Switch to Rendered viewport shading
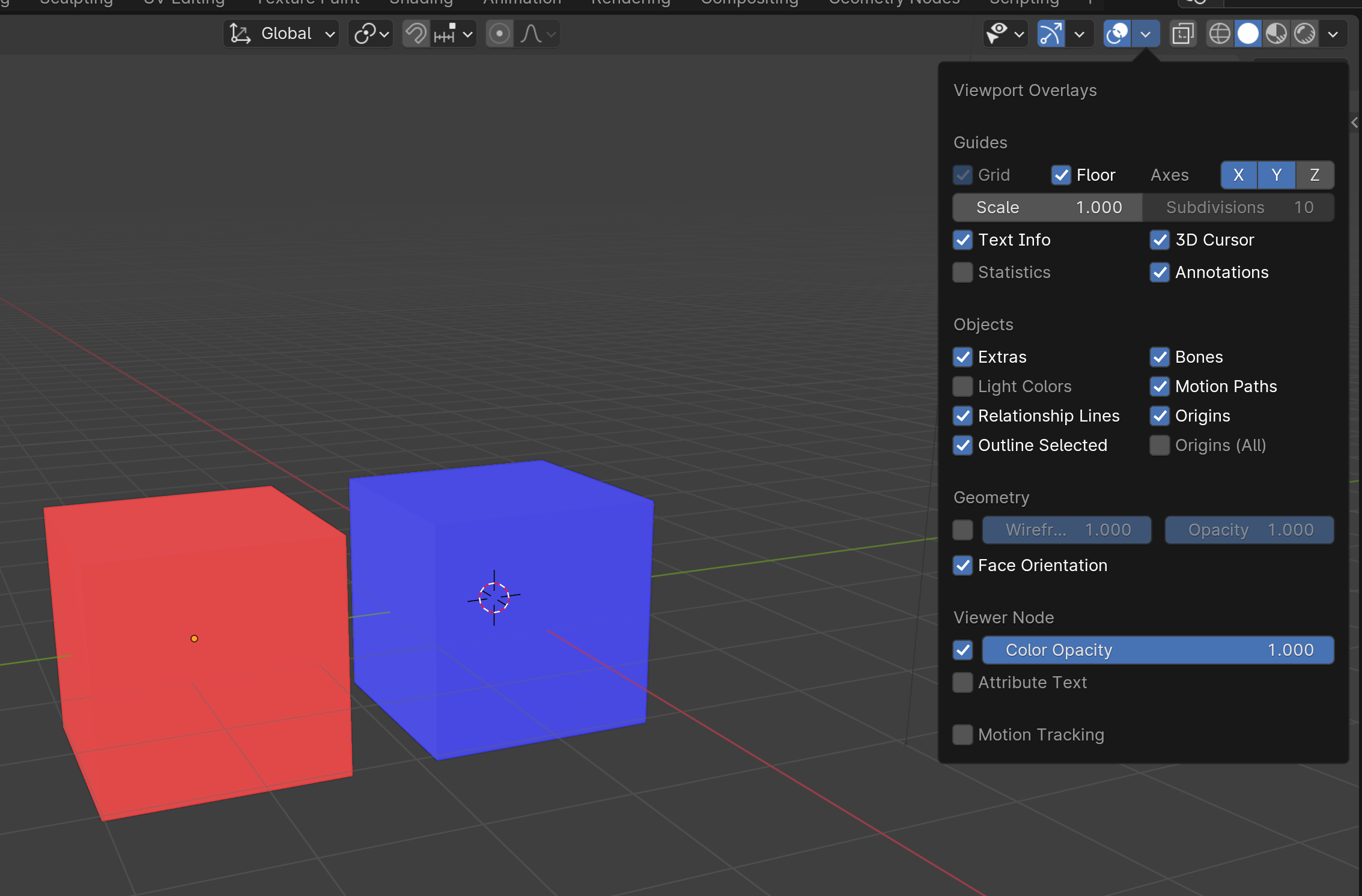The height and width of the screenshot is (896, 1362). tap(1304, 34)
